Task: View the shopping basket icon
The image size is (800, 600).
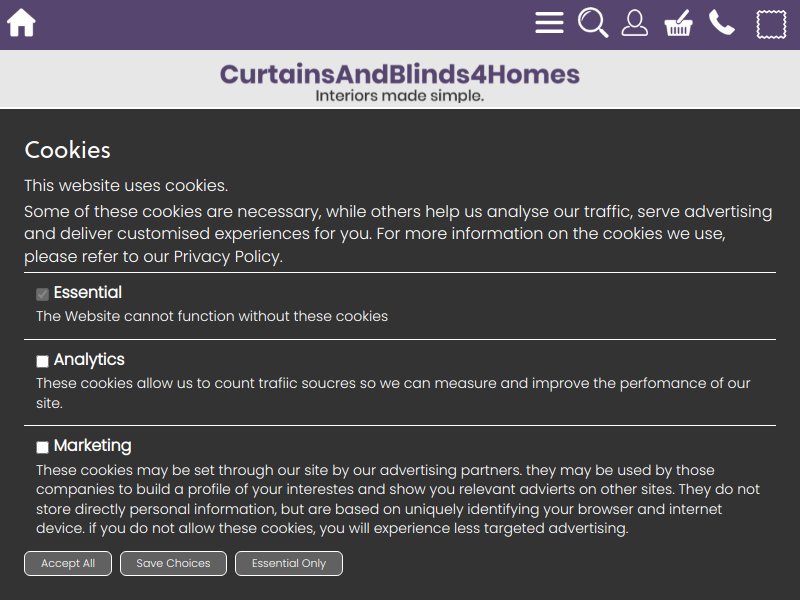Action: point(679,23)
